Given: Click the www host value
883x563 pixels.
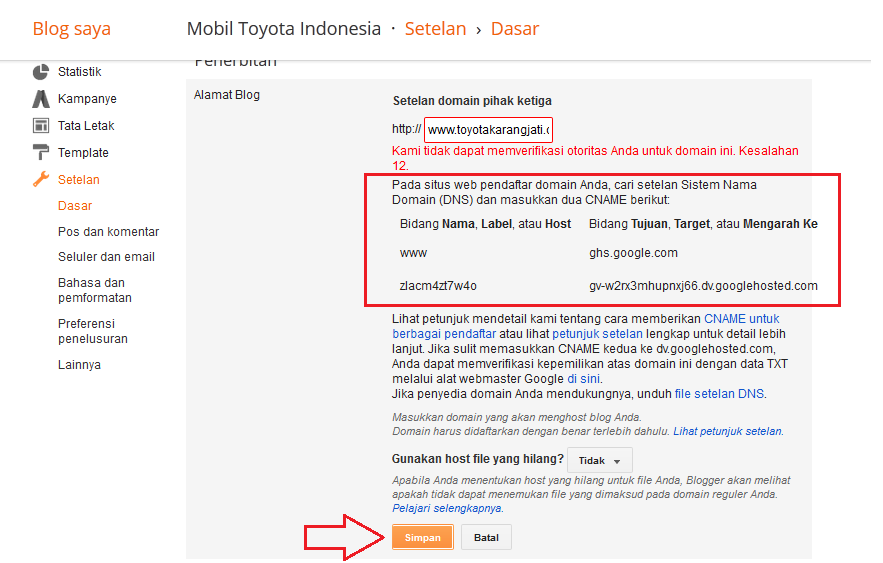Looking at the screenshot, I should (x=413, y=253).
